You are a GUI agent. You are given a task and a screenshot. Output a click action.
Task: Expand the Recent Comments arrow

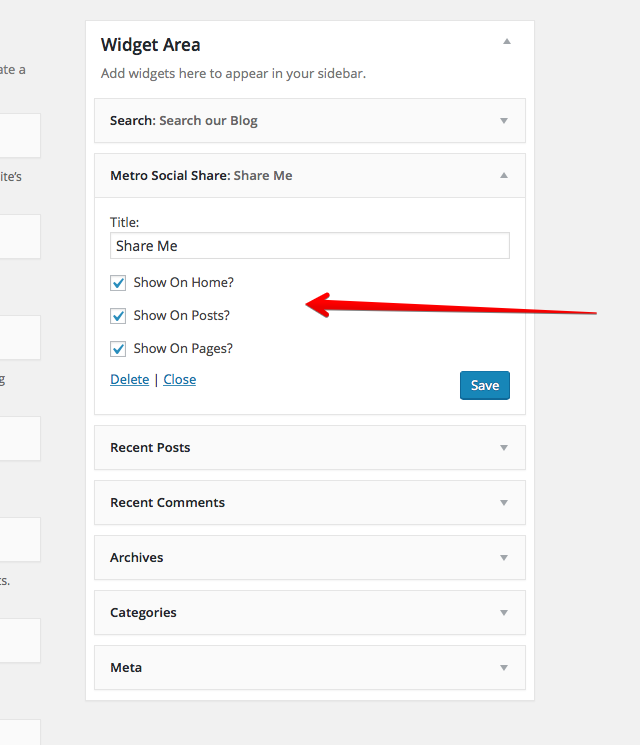point(504,503)
